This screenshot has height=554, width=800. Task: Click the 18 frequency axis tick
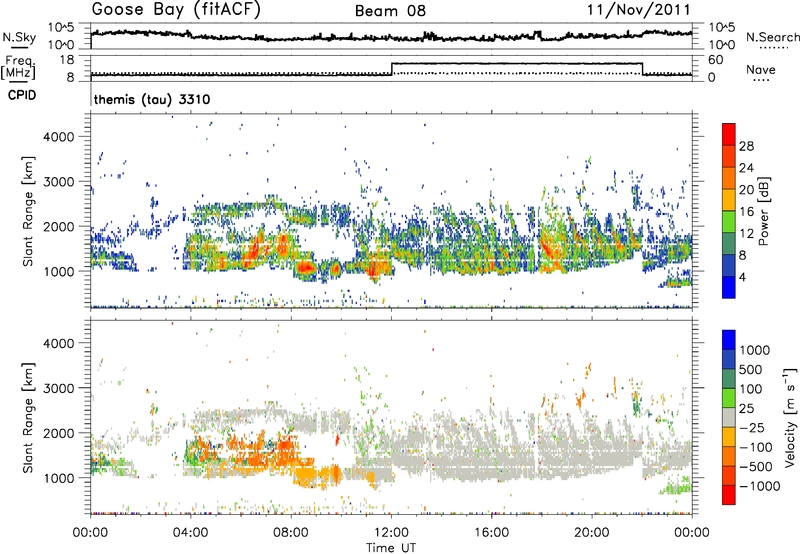coord(67,60)
